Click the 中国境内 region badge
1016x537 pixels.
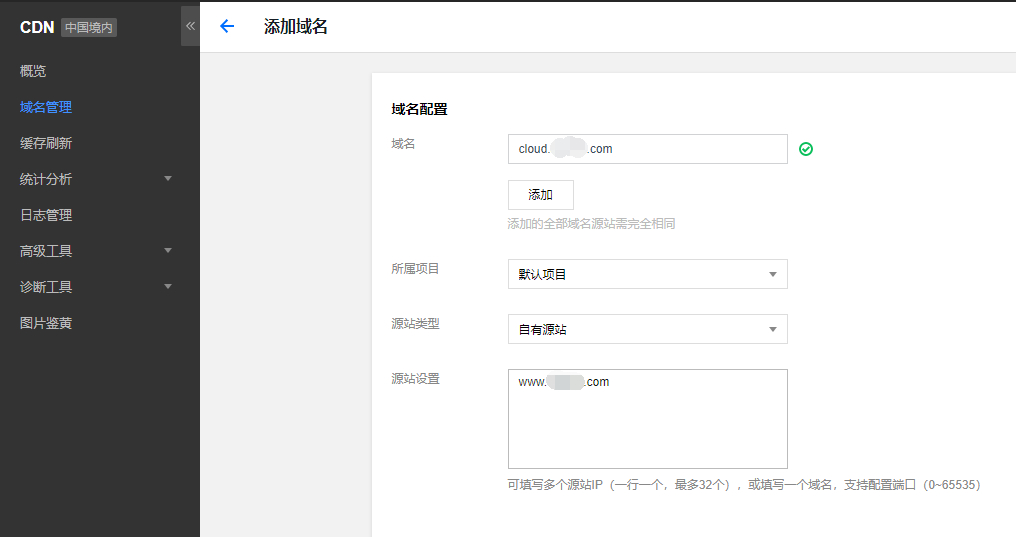click(90, 28)
